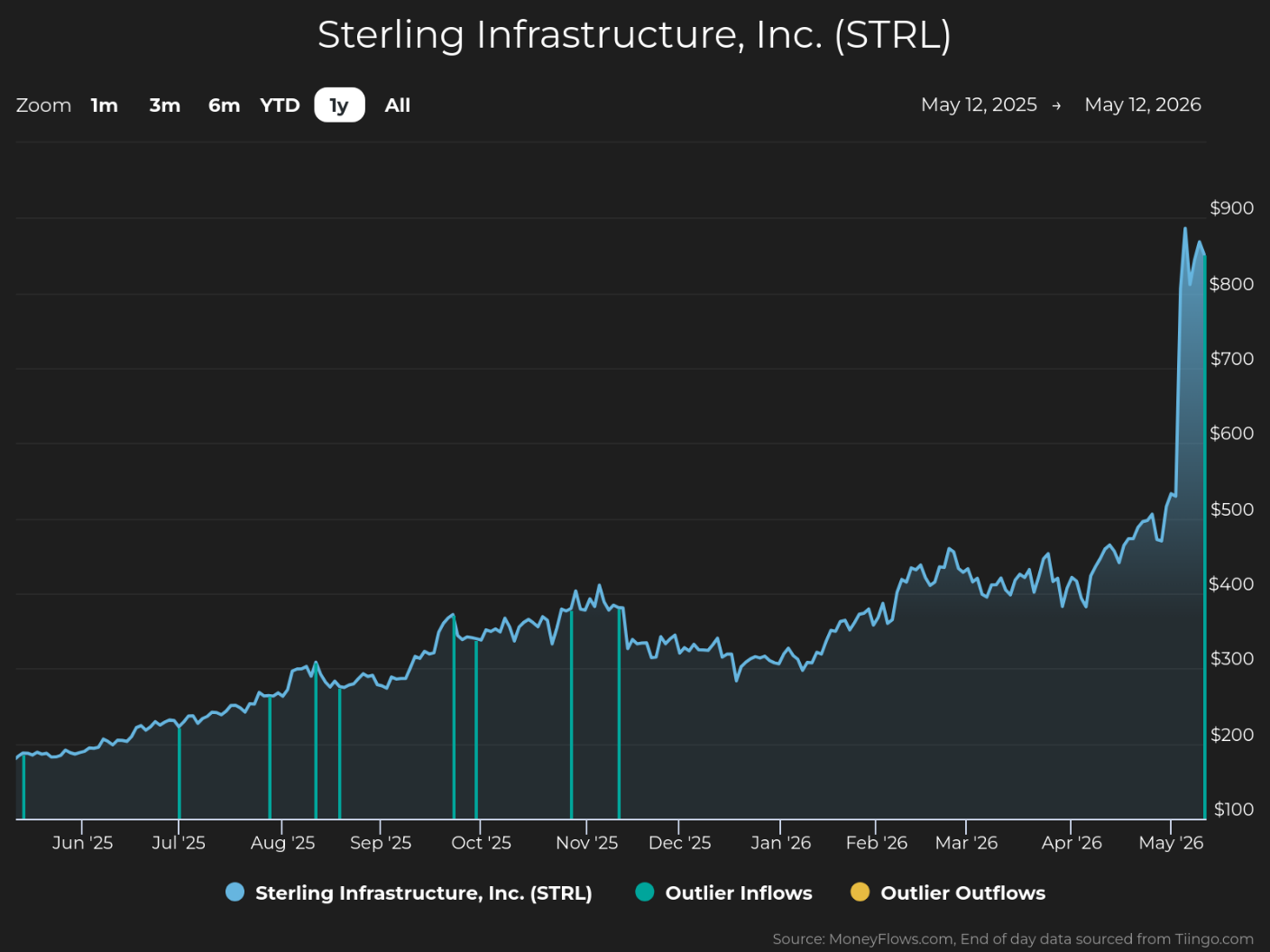This screenshot has width=1270, height=952.
Task: Edit the end date May 12, 2026
Action: [x=1143, y=105]
